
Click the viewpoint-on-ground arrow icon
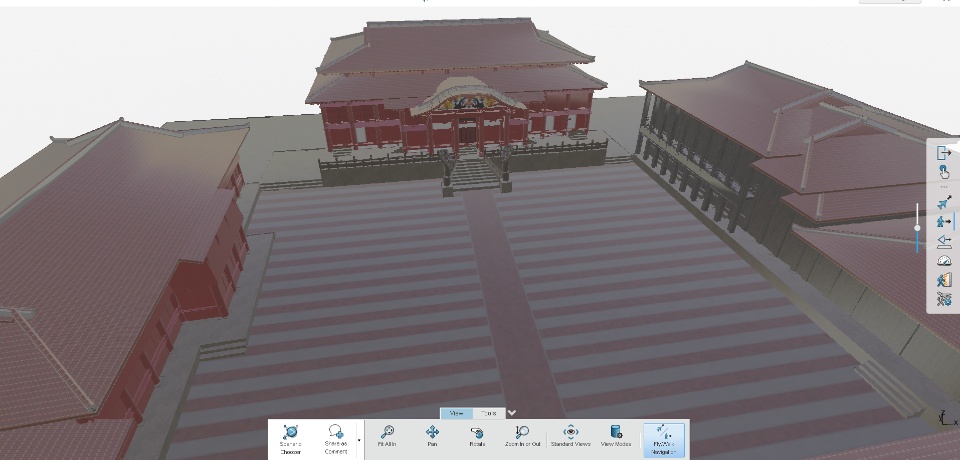[x=944, y=241]
